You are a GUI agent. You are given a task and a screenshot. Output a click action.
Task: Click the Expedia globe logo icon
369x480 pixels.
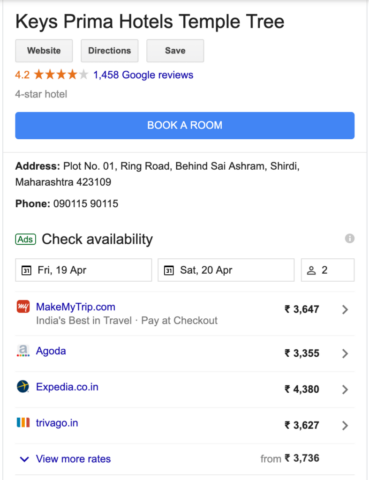coord(23,387)
